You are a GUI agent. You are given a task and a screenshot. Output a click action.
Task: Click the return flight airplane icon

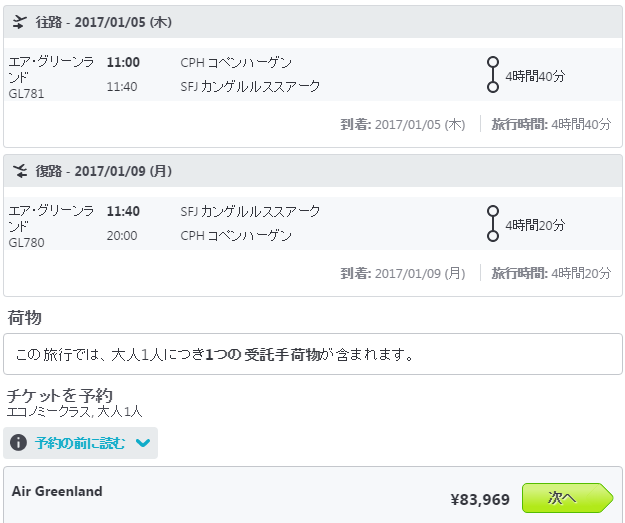20,171
